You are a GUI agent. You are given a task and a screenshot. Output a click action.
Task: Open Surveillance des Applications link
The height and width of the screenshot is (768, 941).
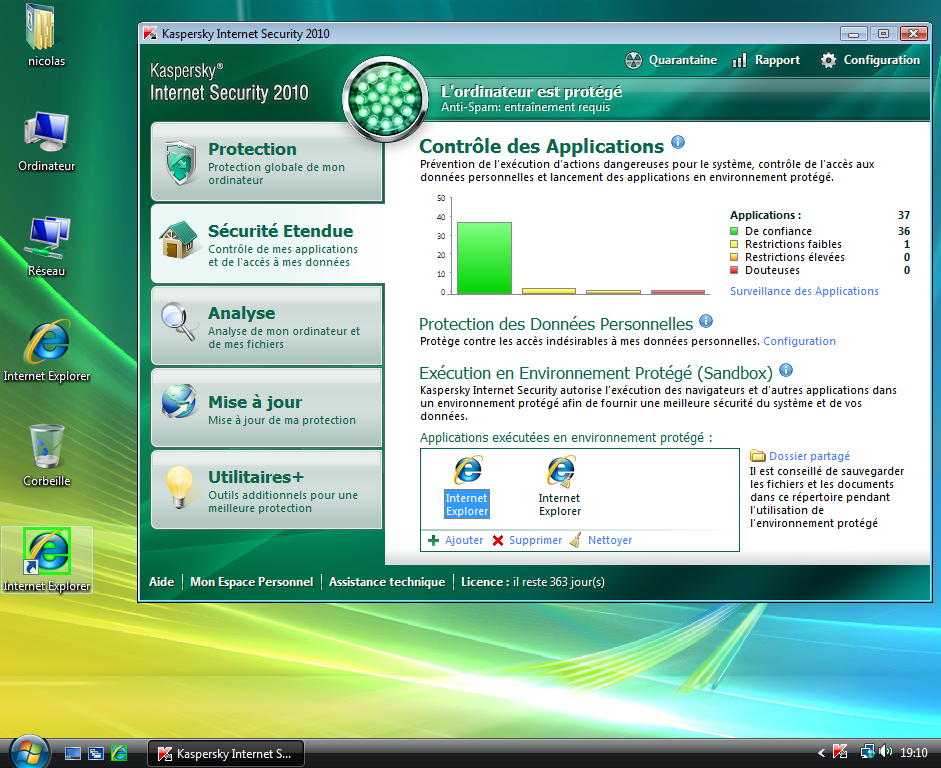[804, 291]
